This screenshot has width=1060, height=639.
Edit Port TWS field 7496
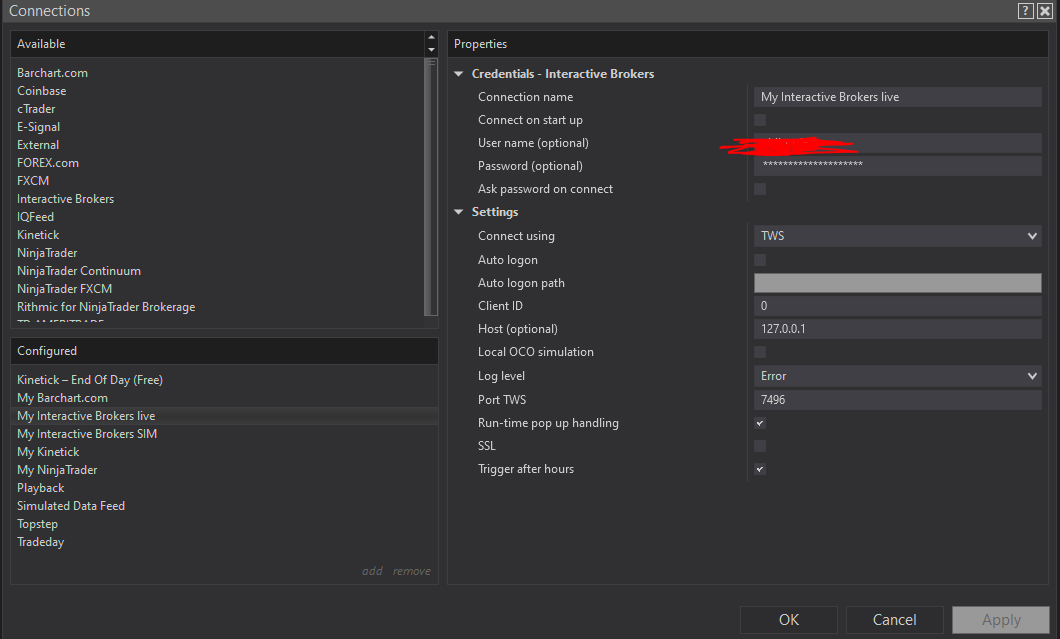coord(898,400)
